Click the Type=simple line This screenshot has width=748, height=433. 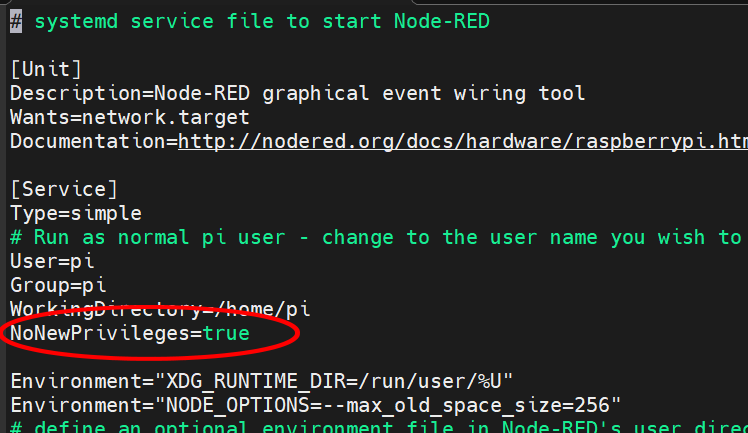[x=76, y=214]
